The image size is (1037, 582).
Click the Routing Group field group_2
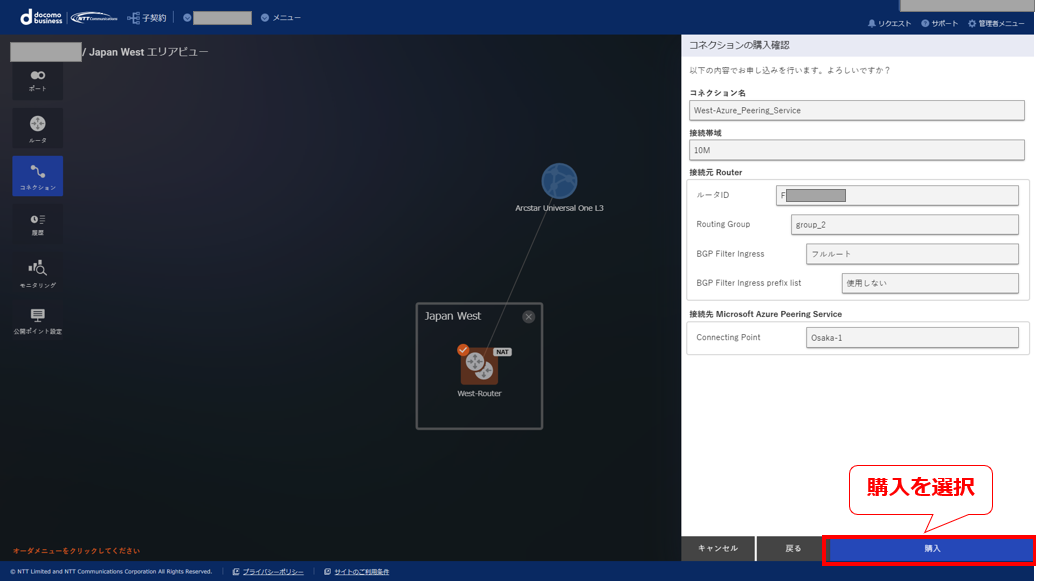pyautogui.click(x=905, y=224)
